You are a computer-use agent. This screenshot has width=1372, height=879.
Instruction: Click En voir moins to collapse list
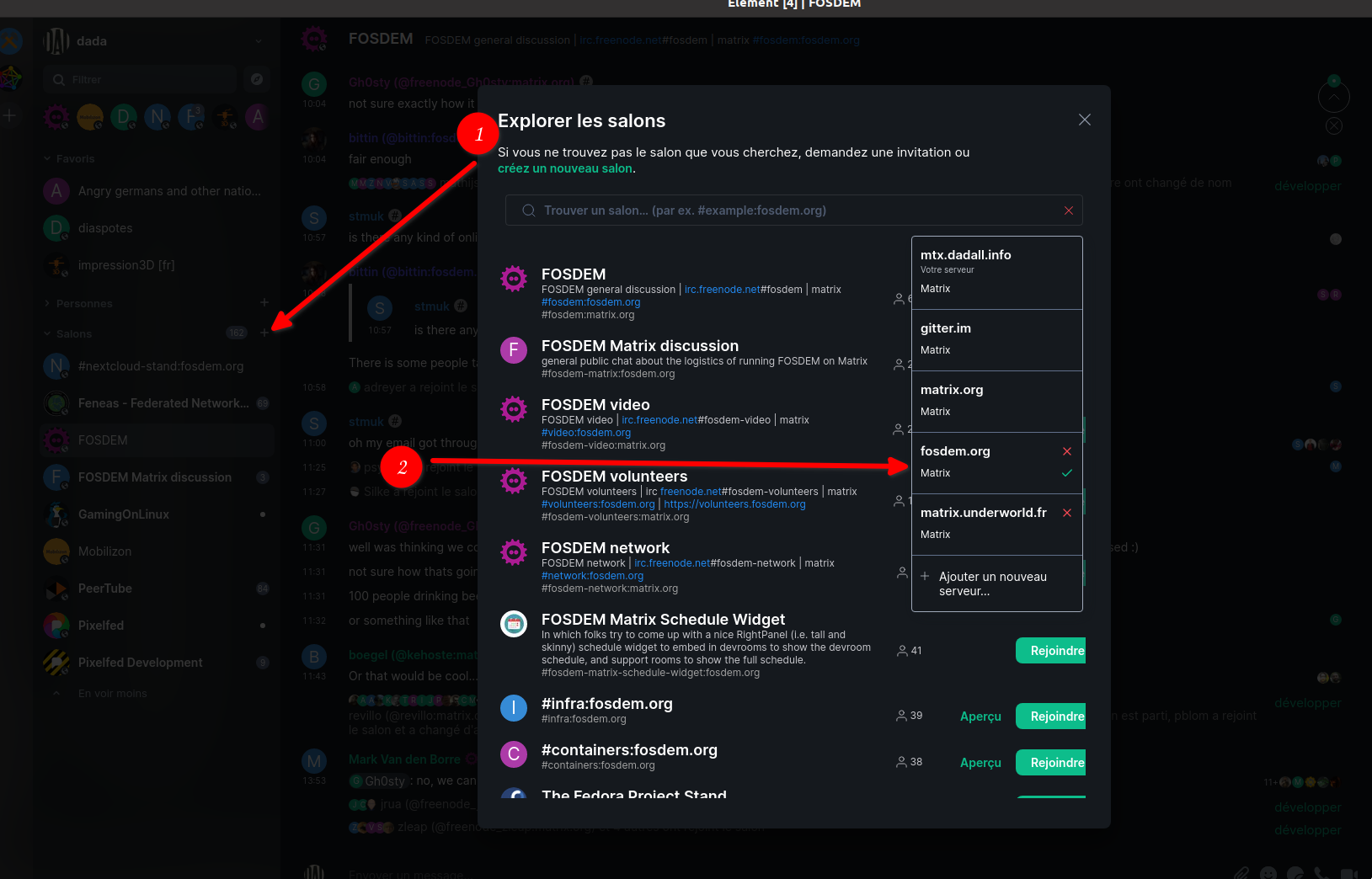[112, 694]
